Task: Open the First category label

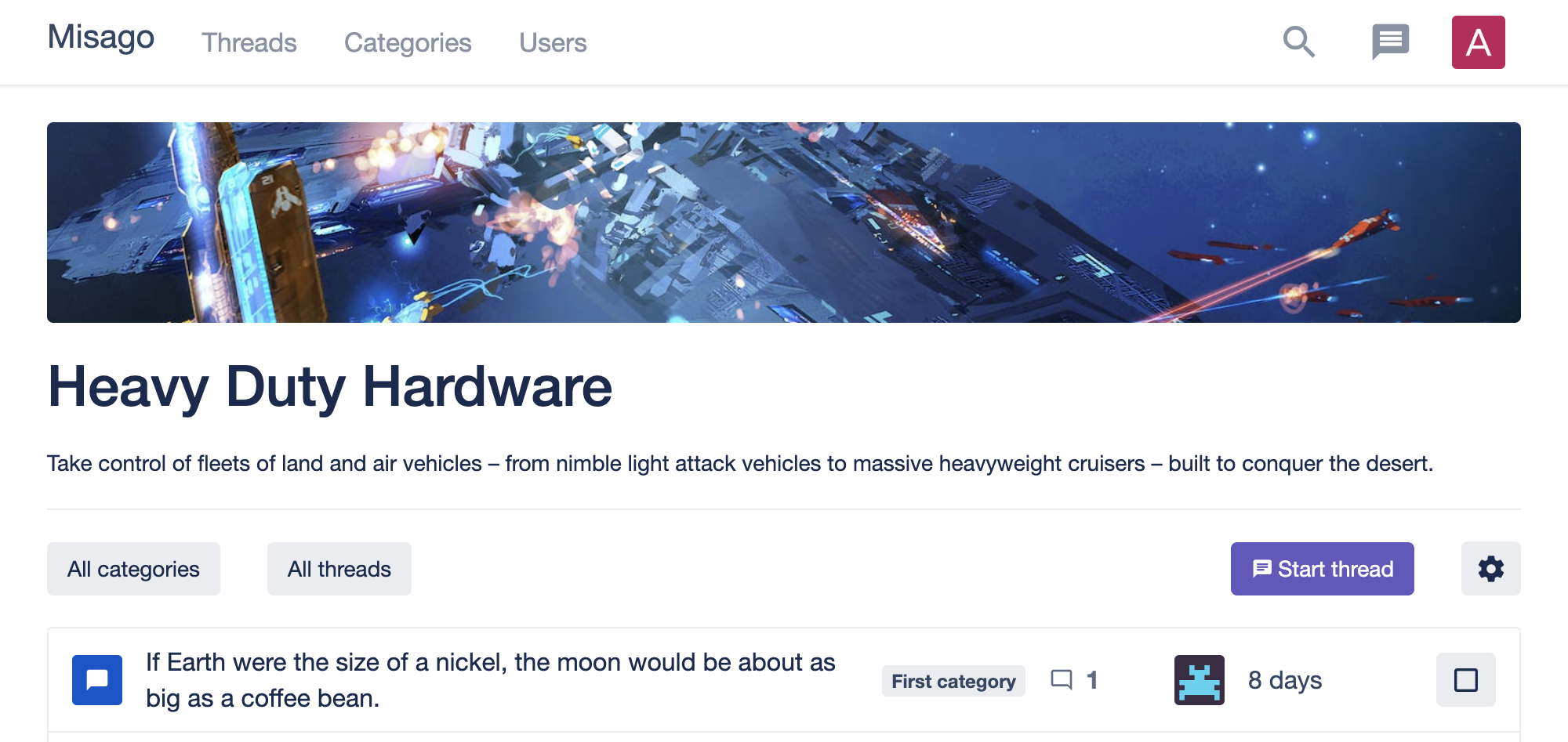Action: point(953,681)
